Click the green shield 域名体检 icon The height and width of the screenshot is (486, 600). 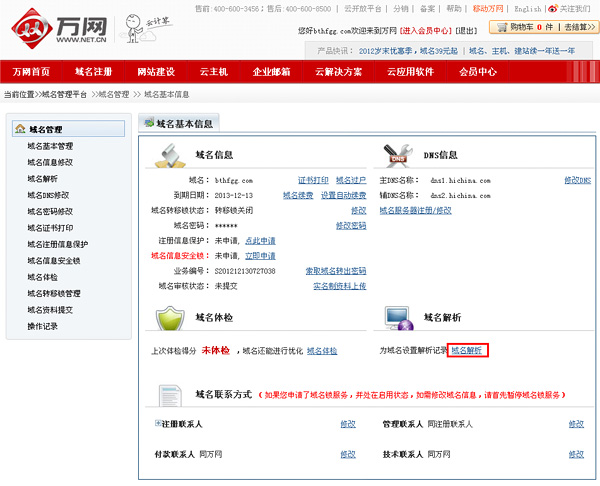click(x=170, y=318)
